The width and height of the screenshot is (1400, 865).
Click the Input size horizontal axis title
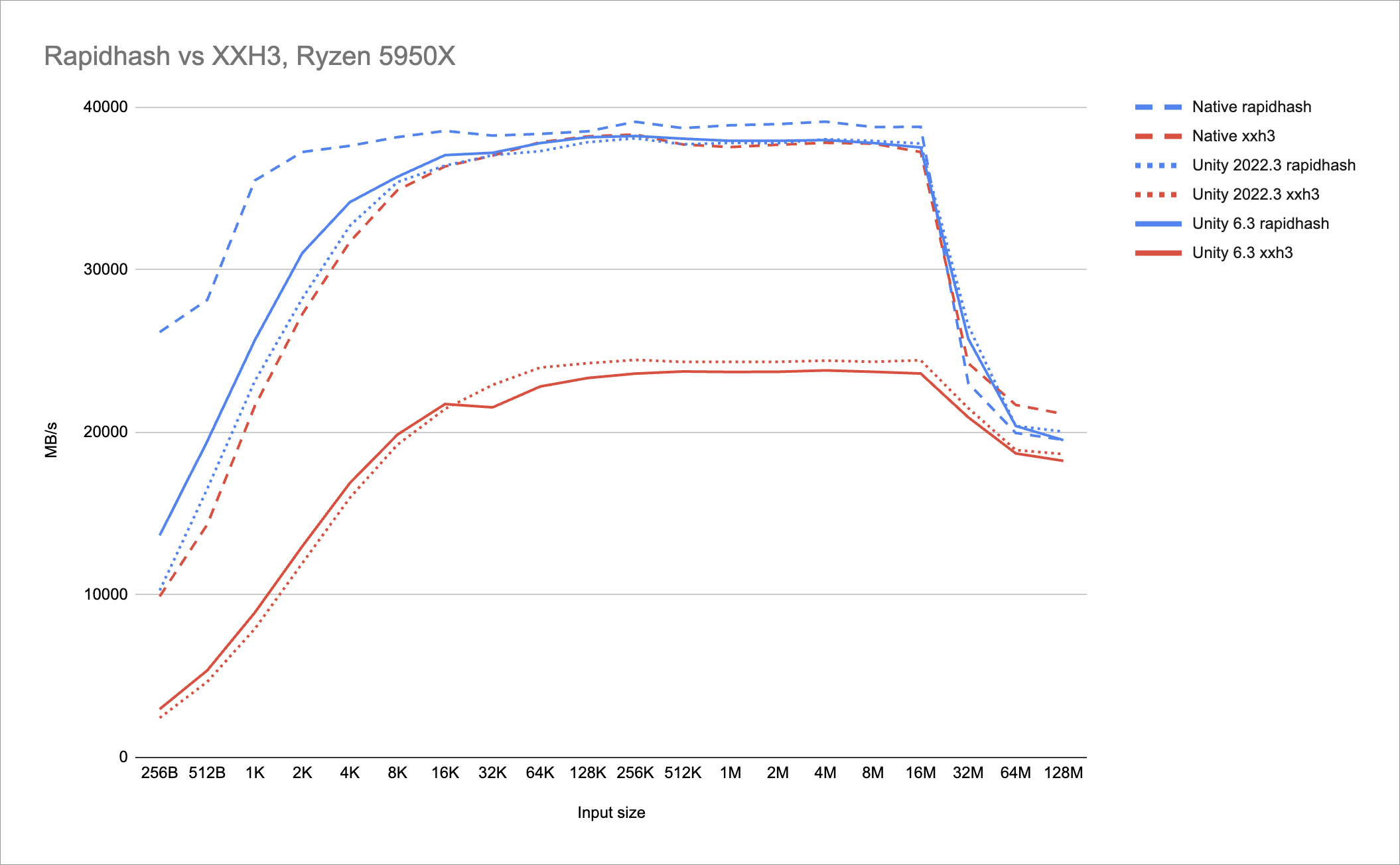point(611,813)
